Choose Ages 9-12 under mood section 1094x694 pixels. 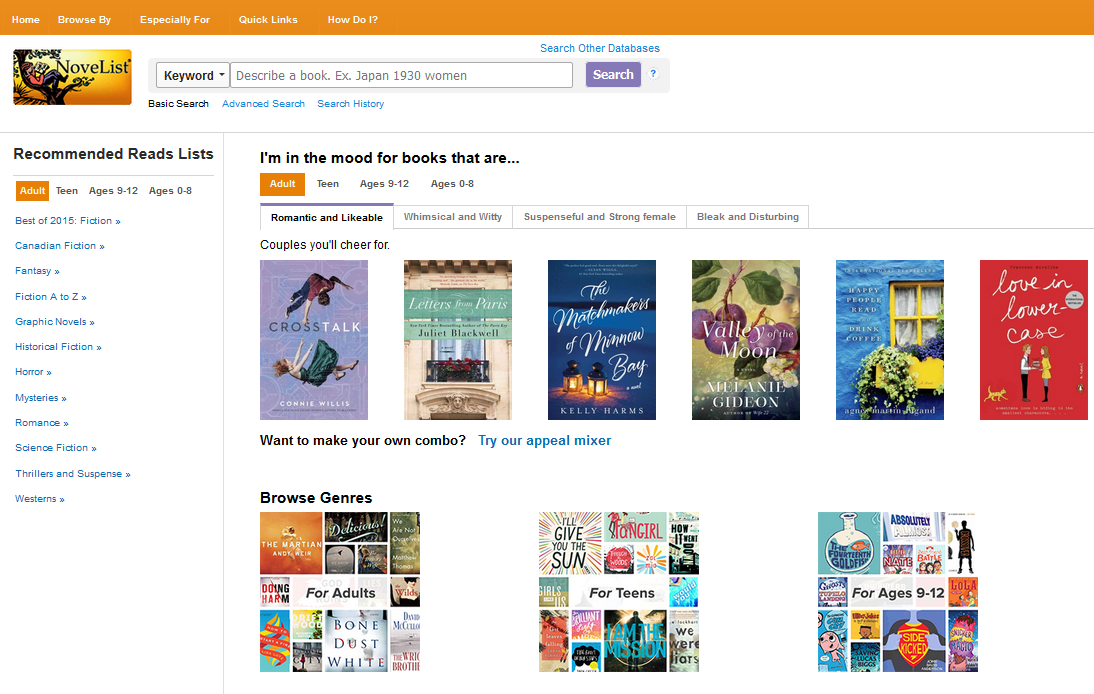click(384, 184)
